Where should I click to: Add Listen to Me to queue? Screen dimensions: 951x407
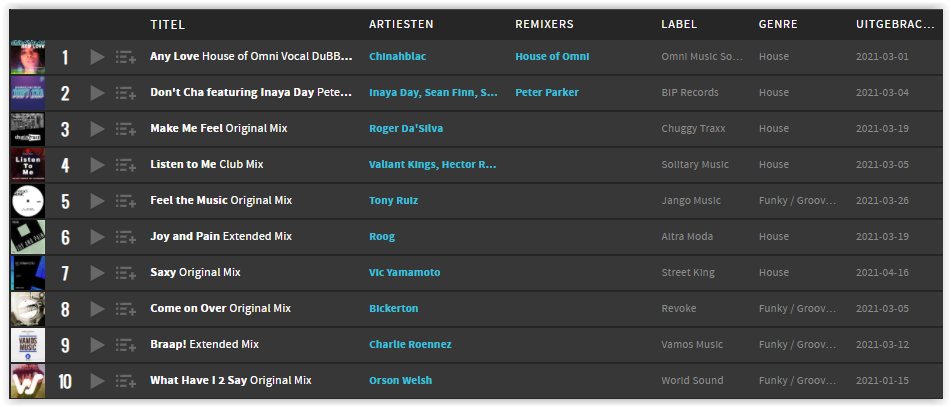[126, 165]
